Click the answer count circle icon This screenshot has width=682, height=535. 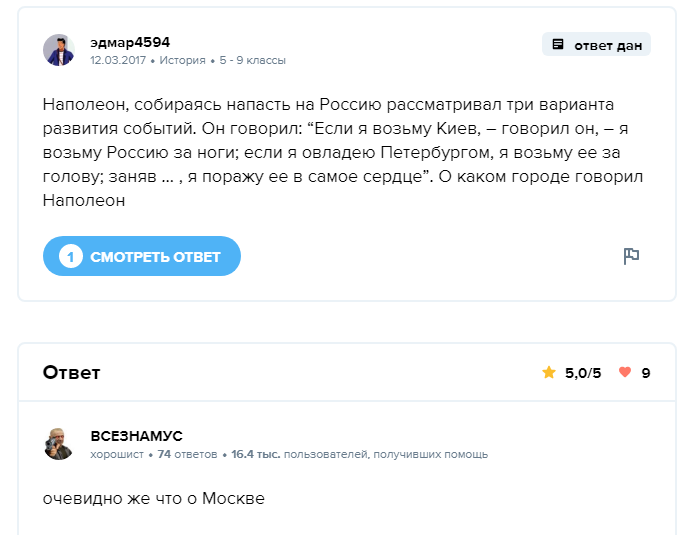70,257
